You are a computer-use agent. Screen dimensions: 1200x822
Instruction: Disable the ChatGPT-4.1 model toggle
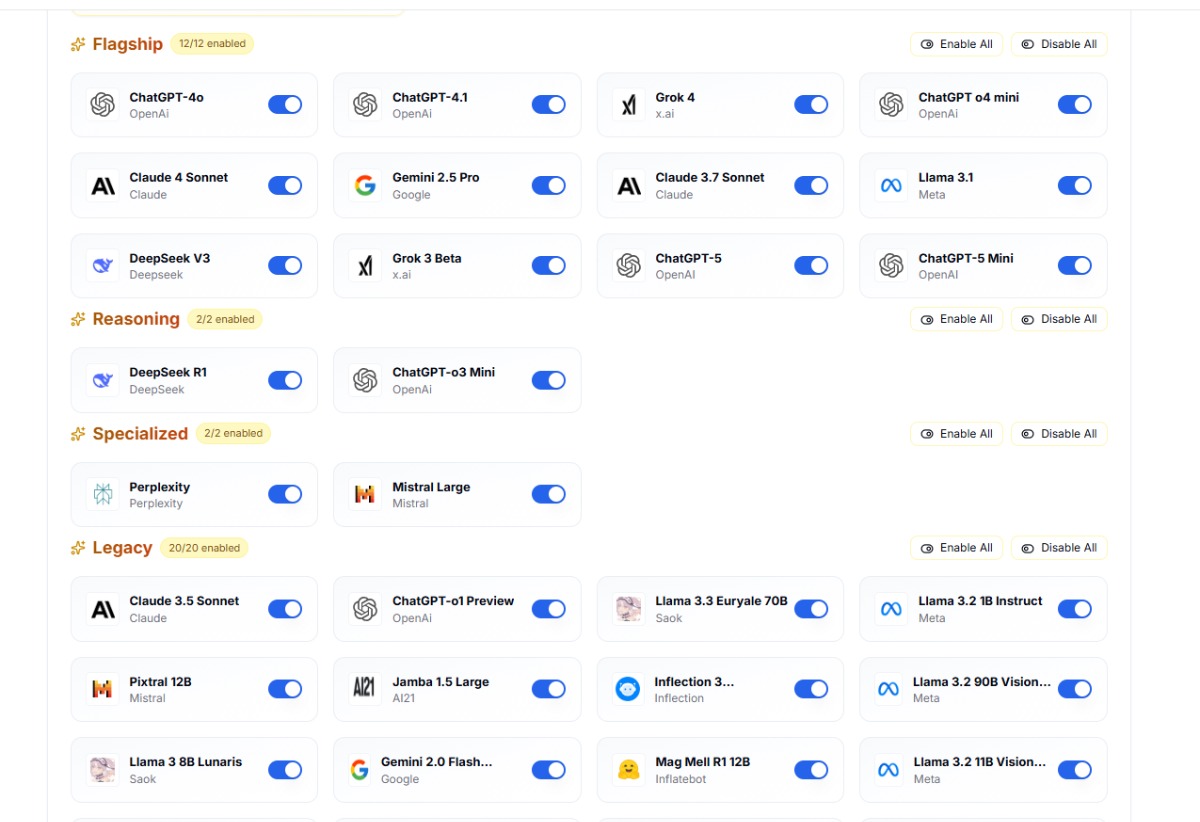tap(548, 105)
